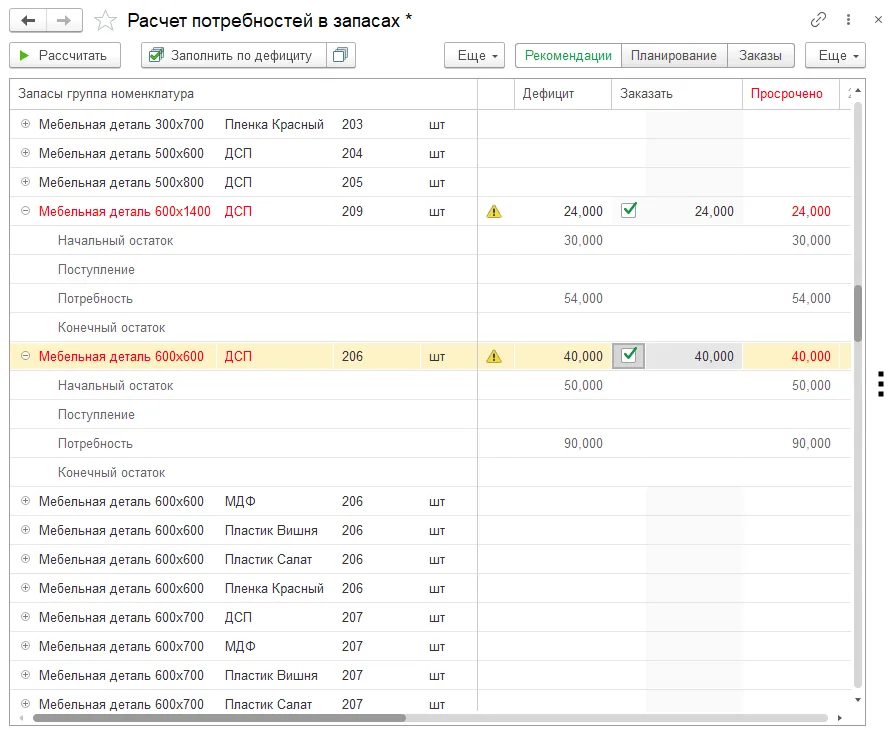Switch to the Заказы tab

click(x=761, y=55)
